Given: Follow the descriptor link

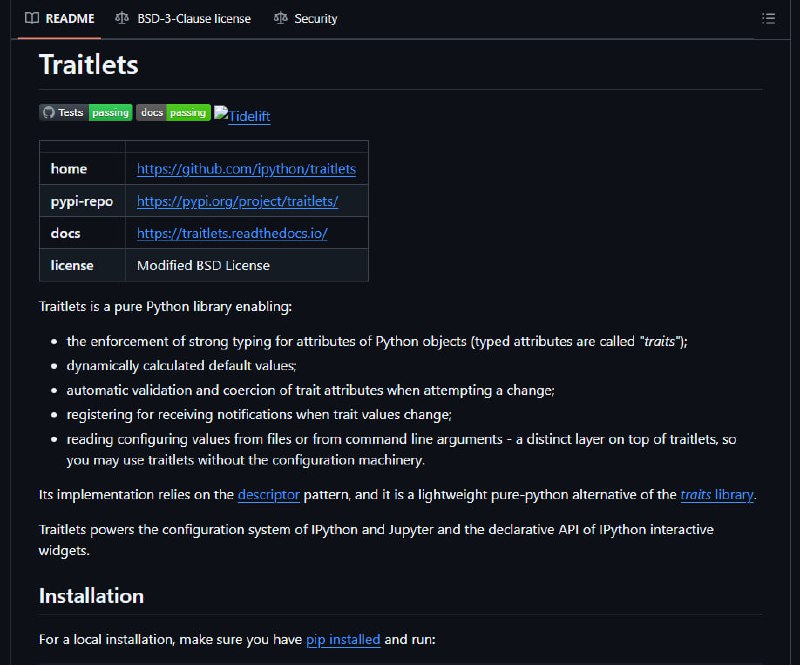Looking at the screenshot, I should (x=268, y=495).
